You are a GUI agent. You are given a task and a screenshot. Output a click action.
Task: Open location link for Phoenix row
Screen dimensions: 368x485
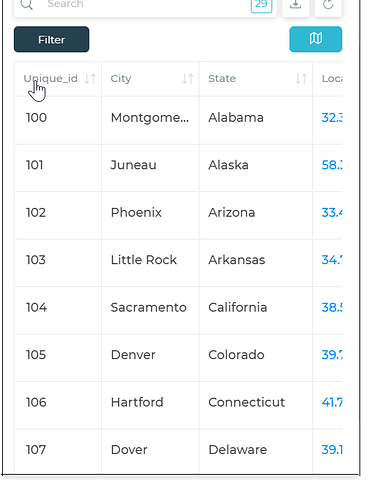pyautogui.click(x=332, y=213)
